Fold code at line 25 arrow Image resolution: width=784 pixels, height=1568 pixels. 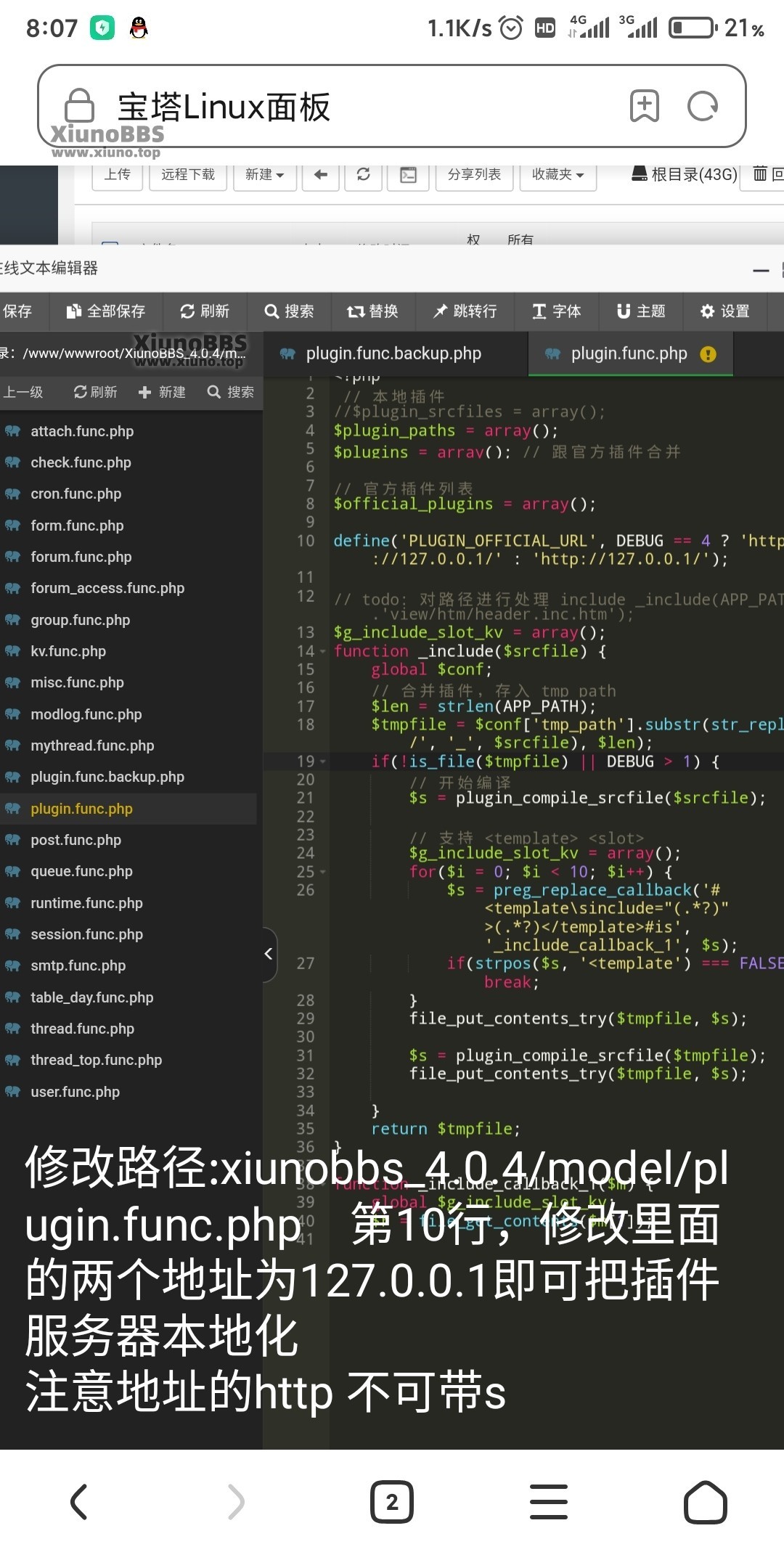tap(323, 872)
